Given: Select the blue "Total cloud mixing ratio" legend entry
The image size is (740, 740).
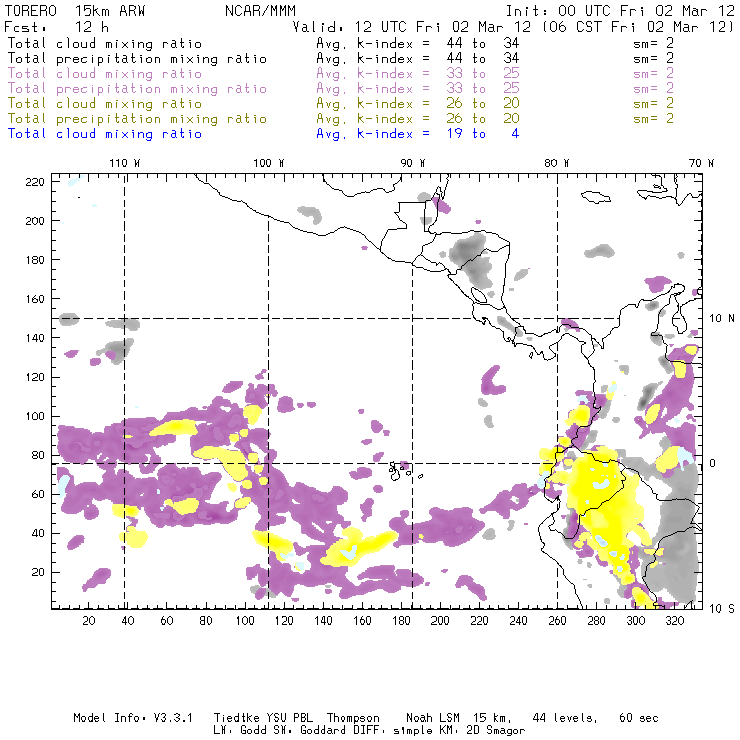Looking at the screenshot, I should coord(105,134).
